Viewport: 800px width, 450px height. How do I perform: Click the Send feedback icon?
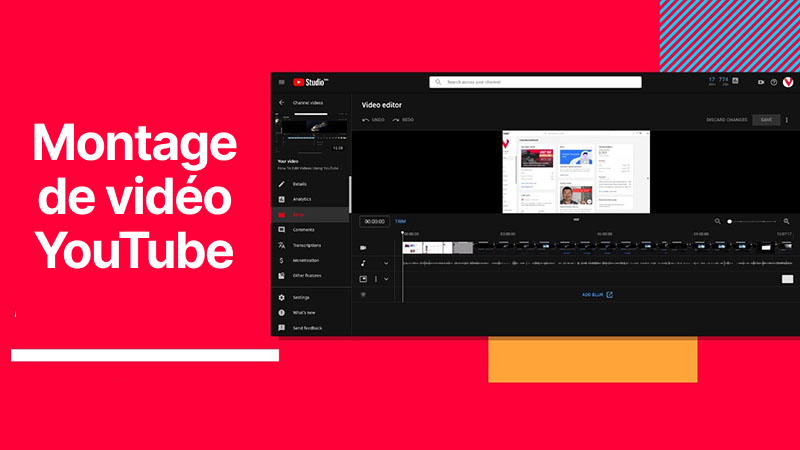tap(282, 328)
